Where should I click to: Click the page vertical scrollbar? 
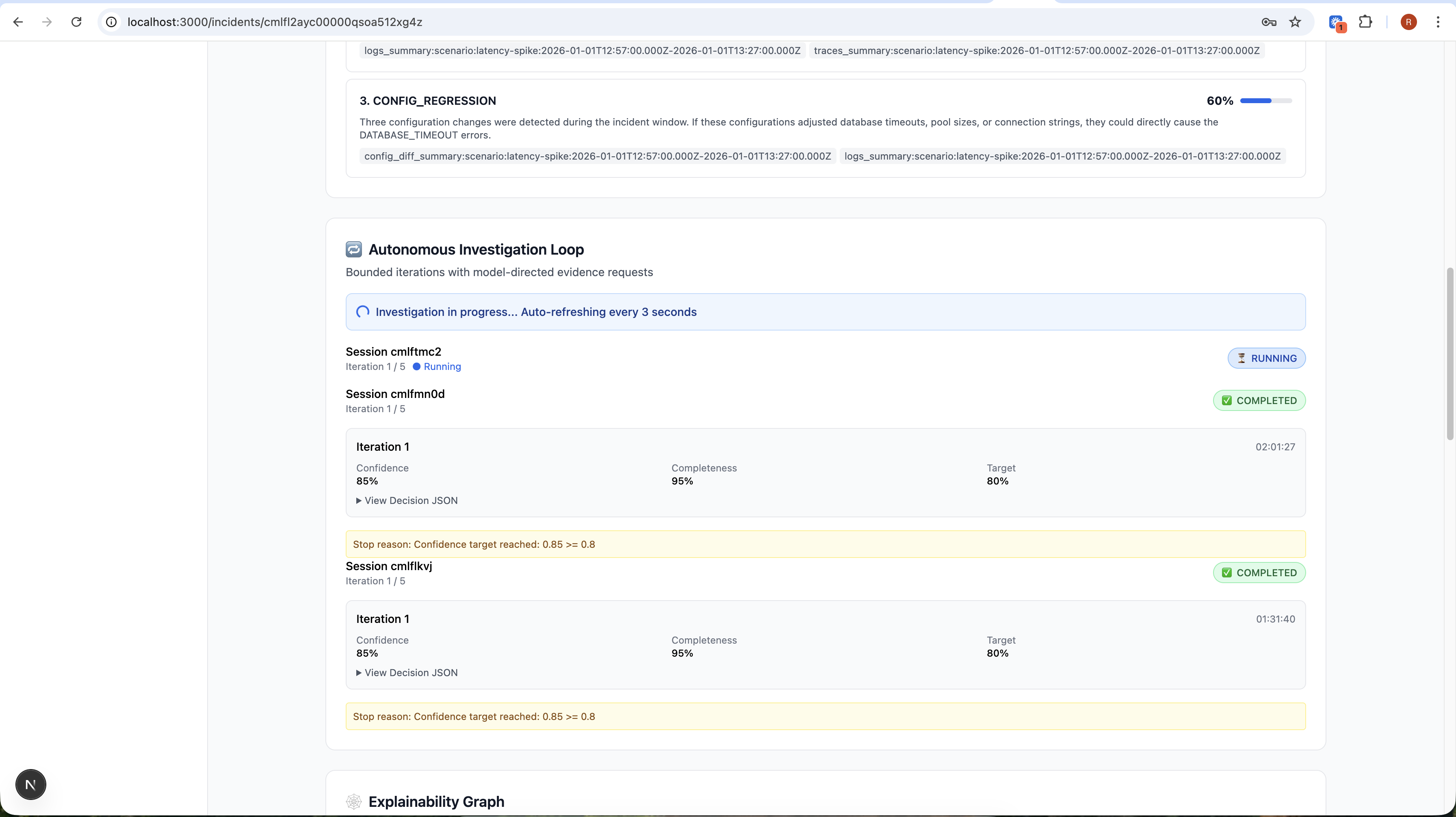(1450, 353)
